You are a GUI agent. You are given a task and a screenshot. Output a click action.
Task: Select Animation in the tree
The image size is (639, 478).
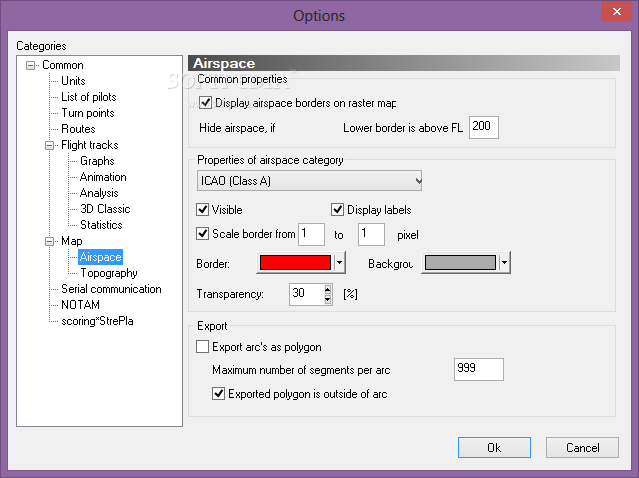(x=103, y=177)
